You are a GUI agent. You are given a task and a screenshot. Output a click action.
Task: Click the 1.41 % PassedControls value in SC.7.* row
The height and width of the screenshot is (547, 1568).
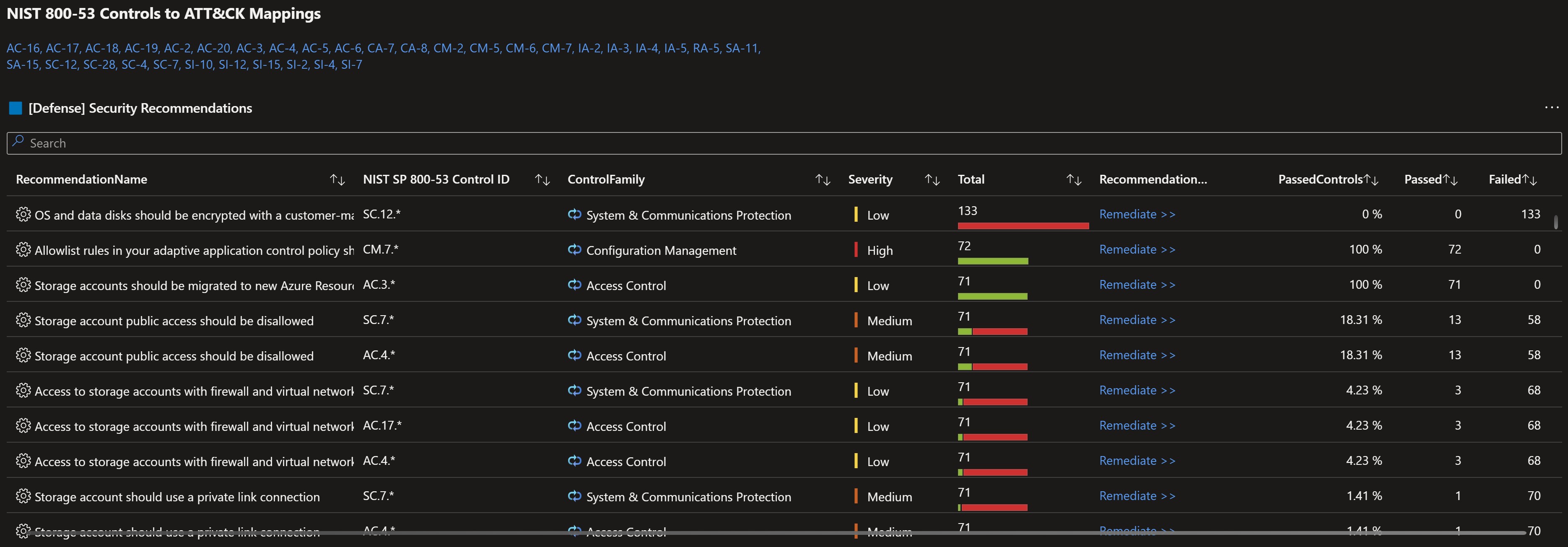[1364, 496]
